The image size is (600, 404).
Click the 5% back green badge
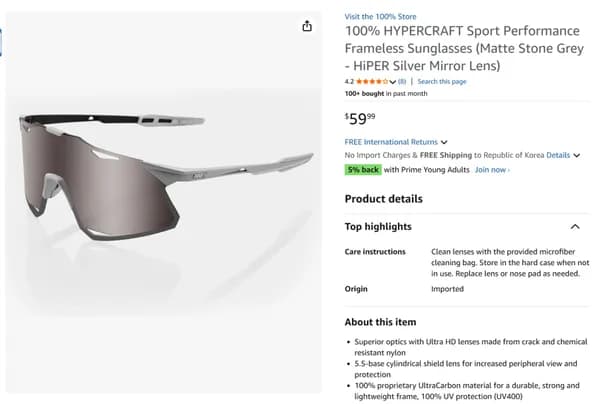pyautogui.click(x=362, y=170)
